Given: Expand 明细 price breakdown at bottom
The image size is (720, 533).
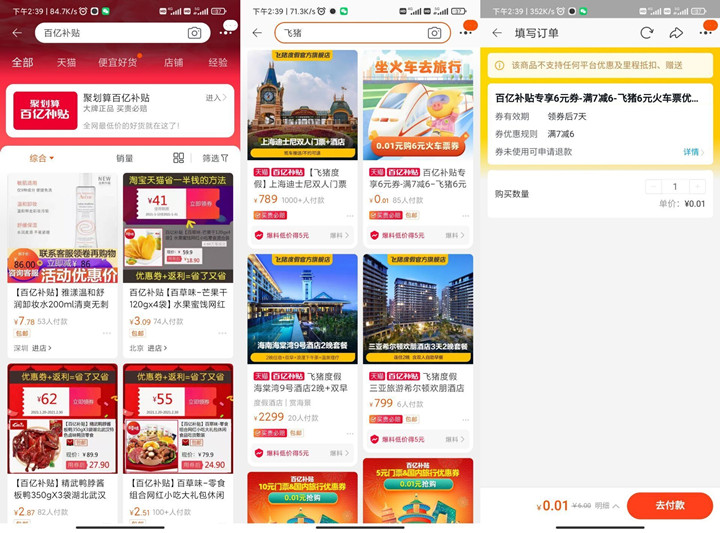Looking at the screenshot, I should point(607,505).
